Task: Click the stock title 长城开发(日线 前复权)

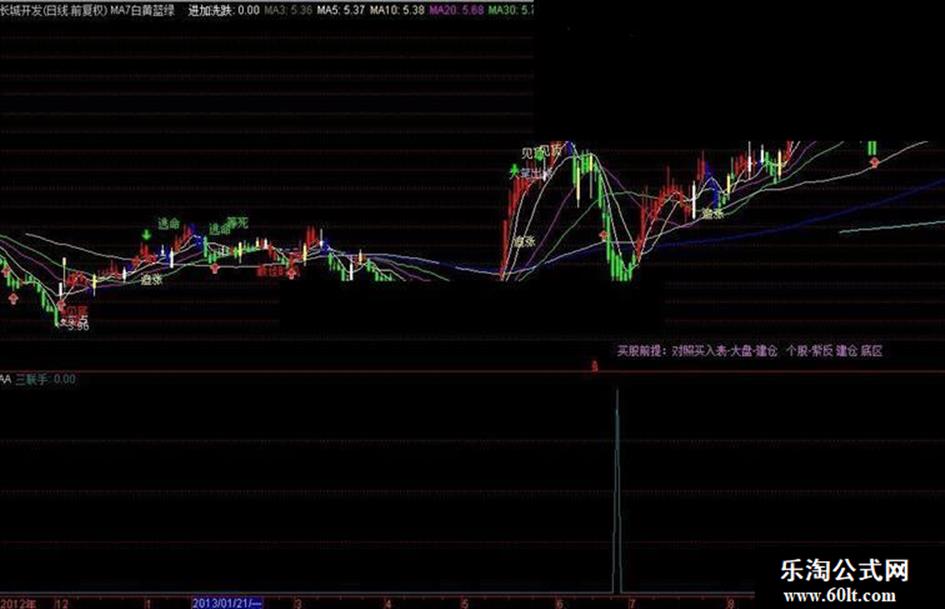Action: (x=54, y=10)
